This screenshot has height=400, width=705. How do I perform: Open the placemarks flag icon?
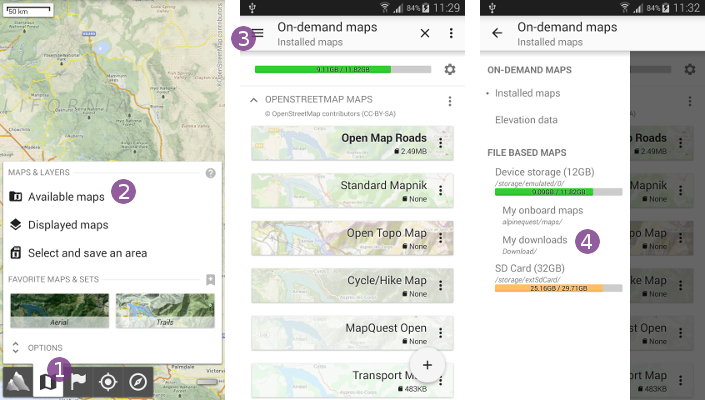pyautogui.click(x=78, y=382)
